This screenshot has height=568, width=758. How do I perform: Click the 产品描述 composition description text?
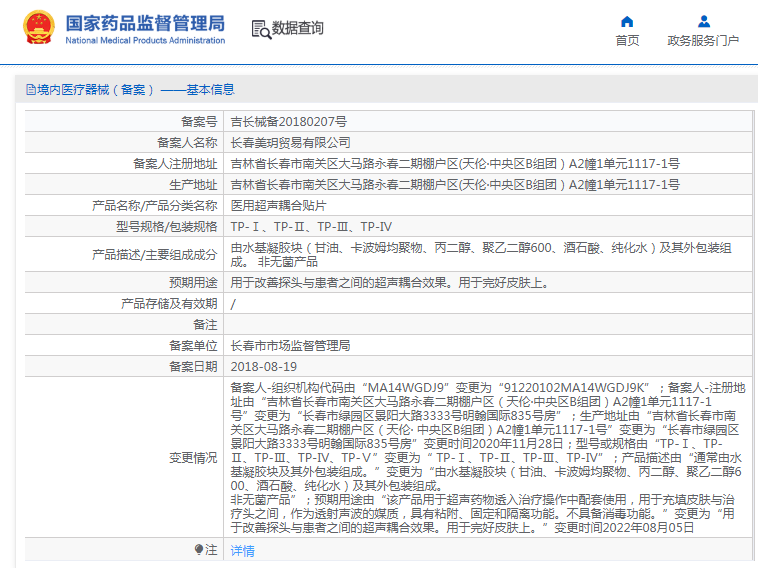coord(481,255)
